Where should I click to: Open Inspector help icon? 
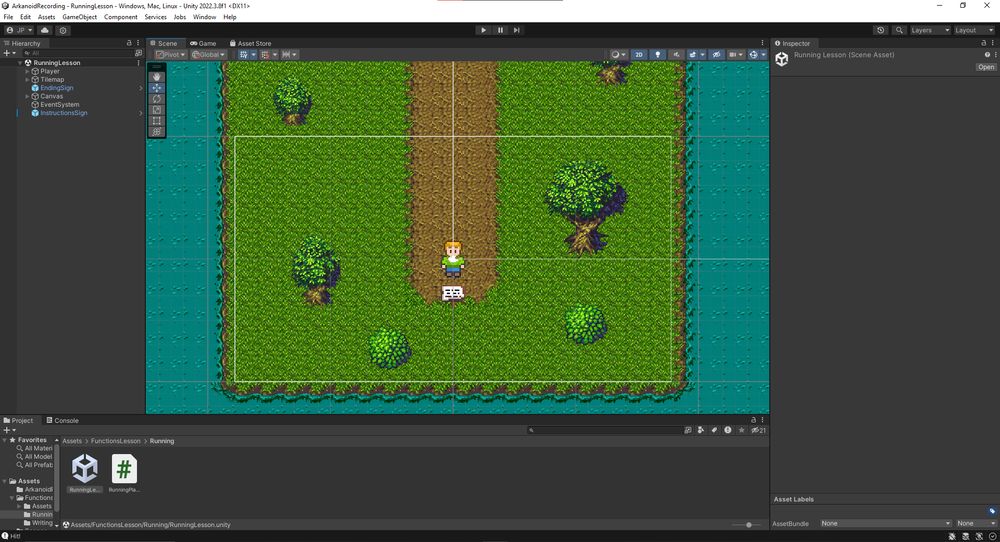coord(987,55)
